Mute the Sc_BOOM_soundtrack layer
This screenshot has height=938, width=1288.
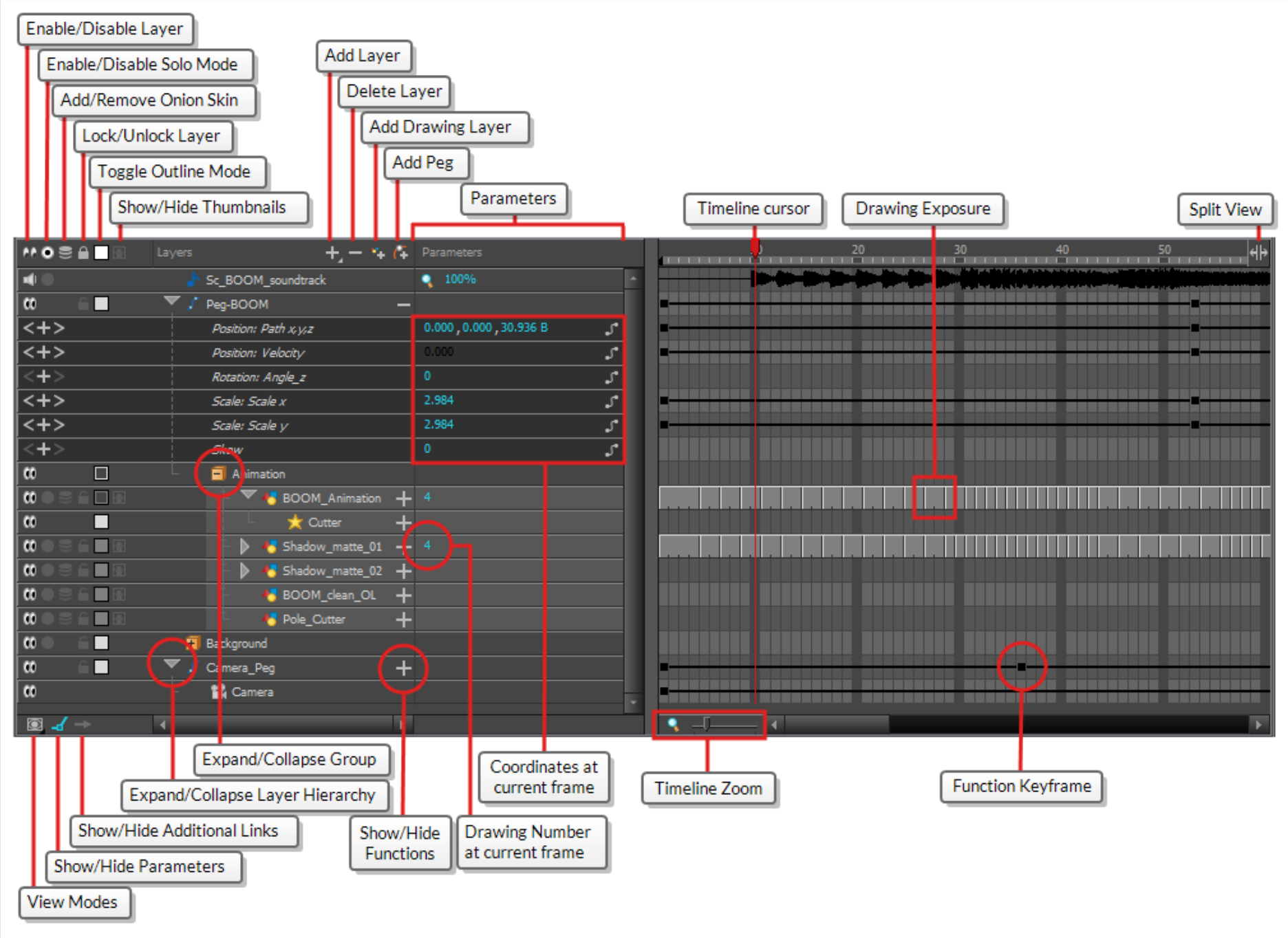30,280
